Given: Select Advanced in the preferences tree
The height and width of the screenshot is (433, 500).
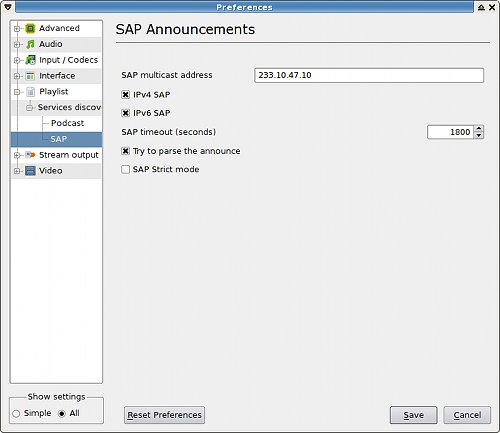Looking at the screenshot, I should 59,28.
